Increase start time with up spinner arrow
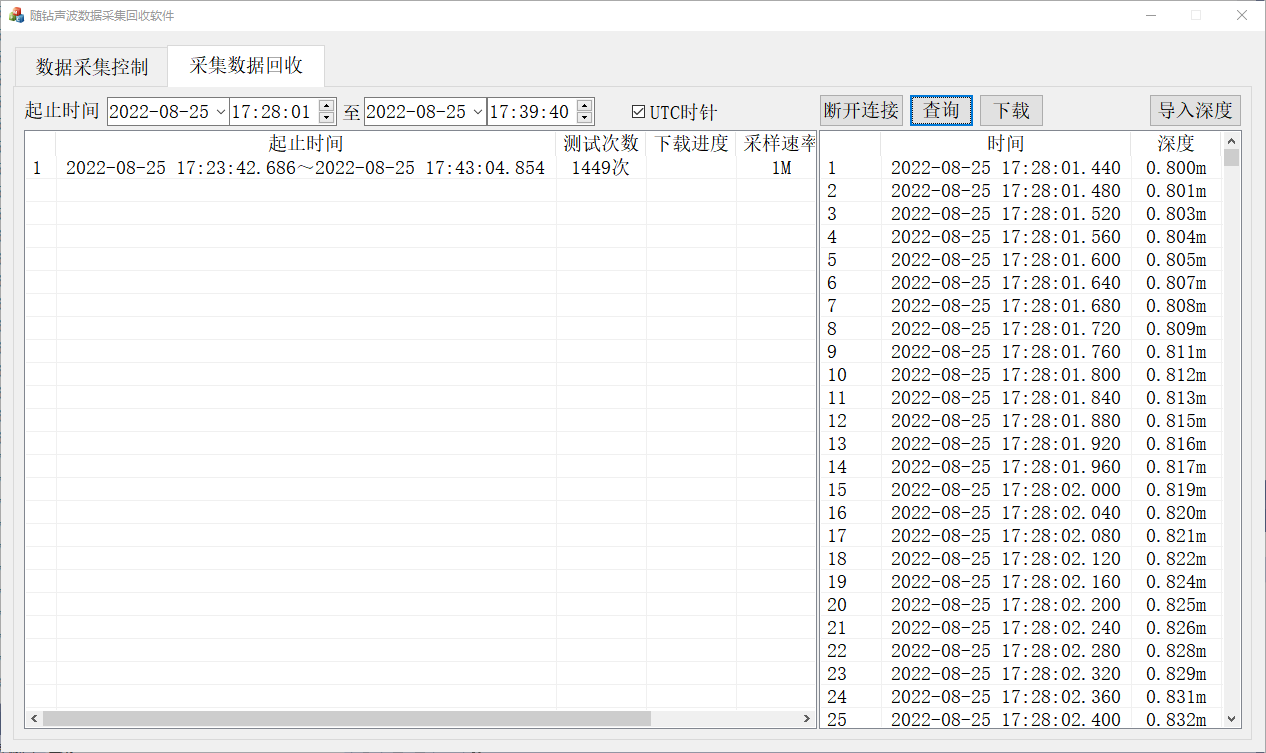1266x753 pixels. coord(326,105)
